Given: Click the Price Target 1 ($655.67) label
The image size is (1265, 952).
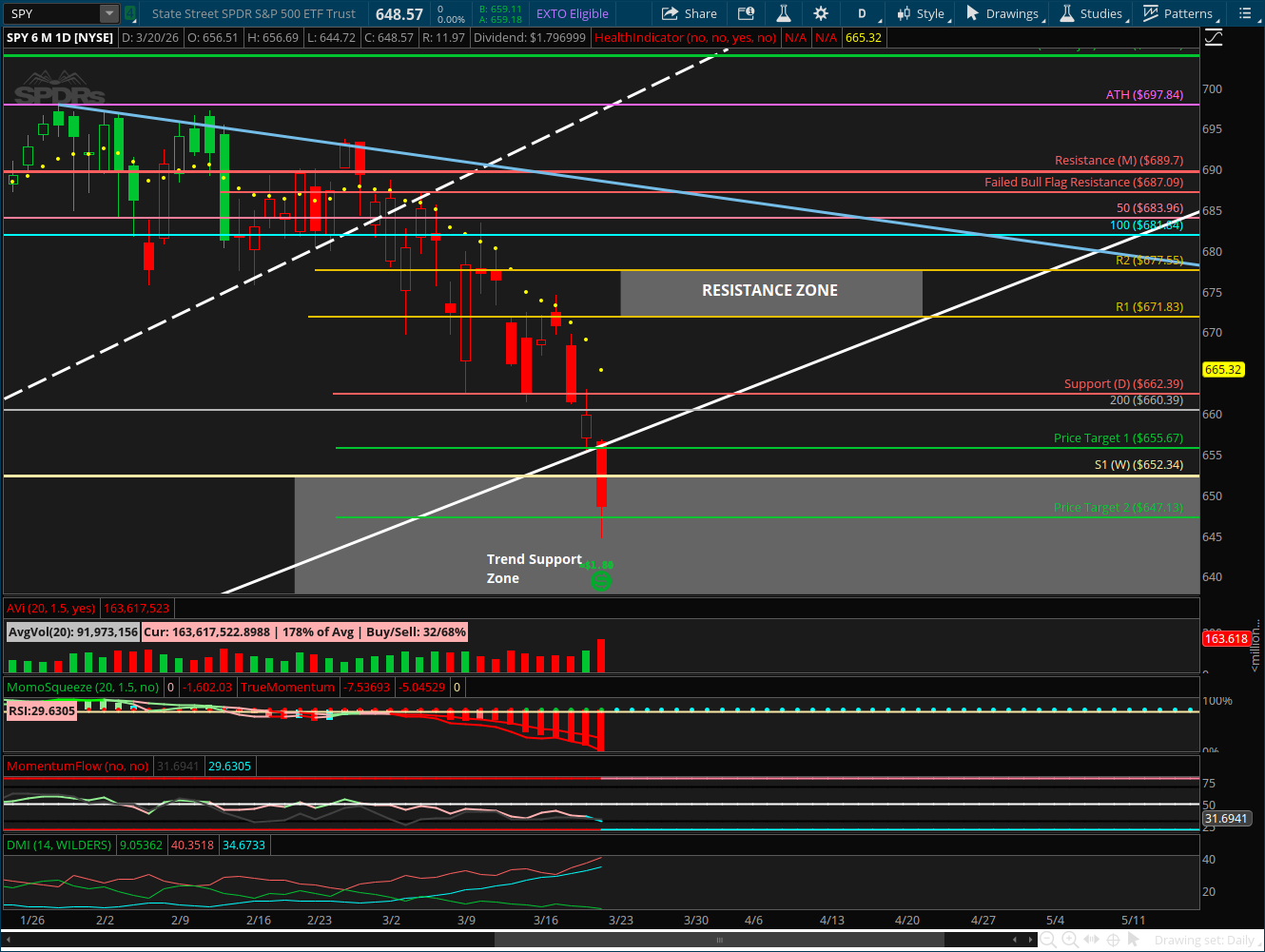Looking at the screenshot, I should pyautogui.click(x=1119, y=437).
